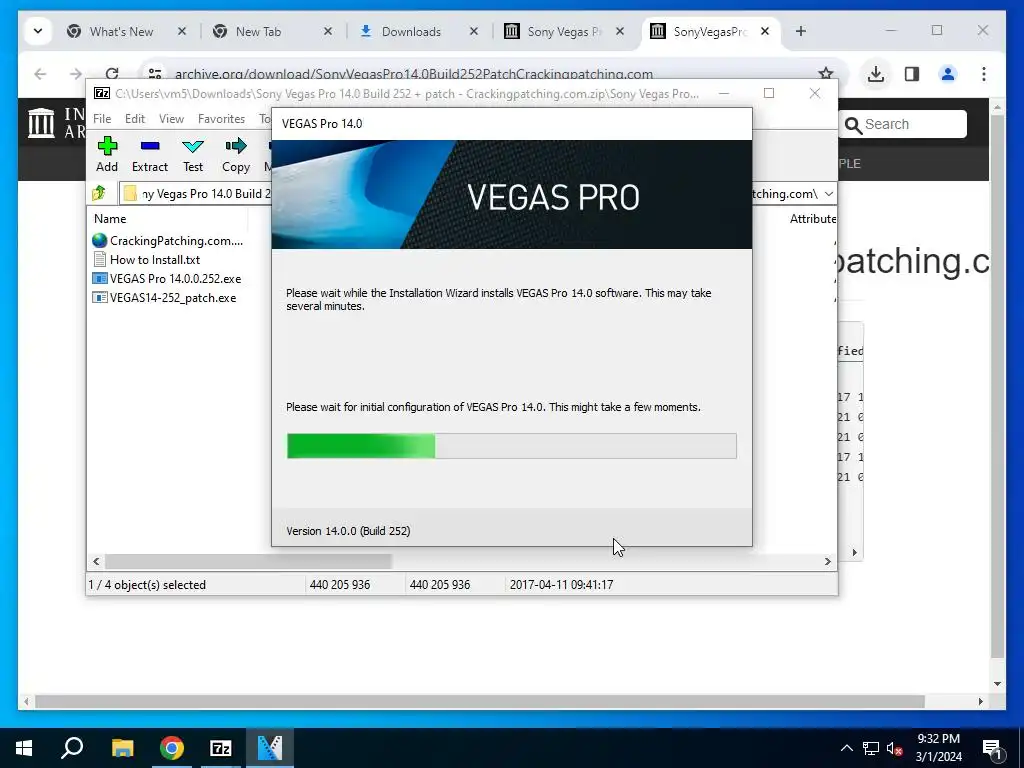
Task: Open the File menu in 7-Zip
Action: (x=102, y=119)
